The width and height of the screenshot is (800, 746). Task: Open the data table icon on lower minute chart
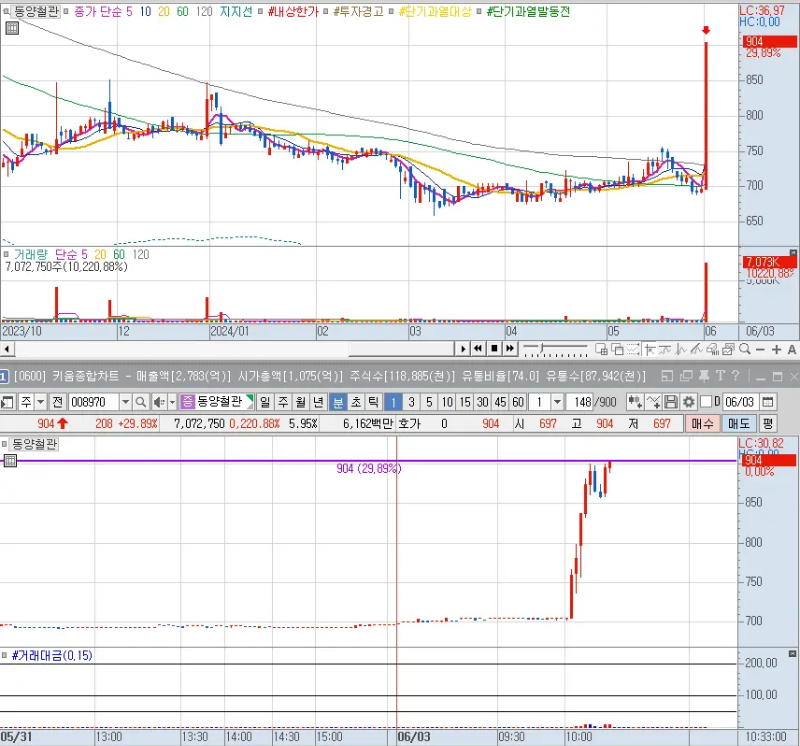coord(10,461)
